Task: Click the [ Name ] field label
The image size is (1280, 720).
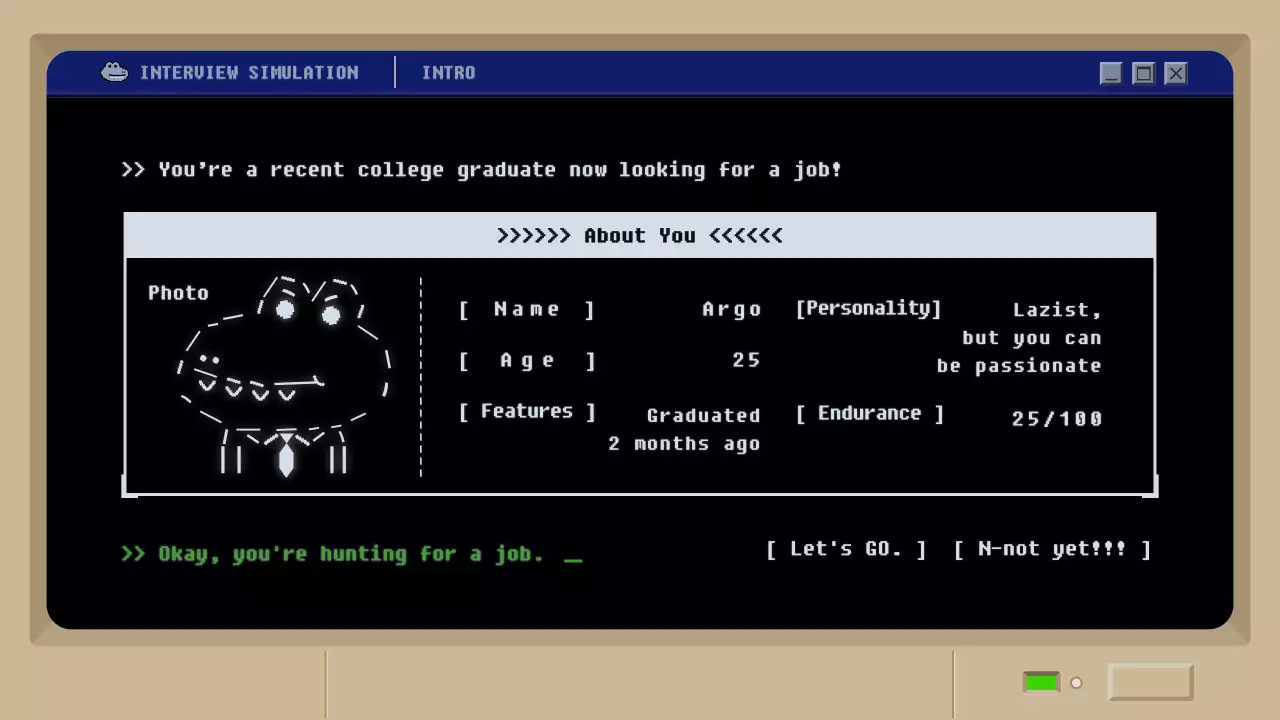Action: click(x=527, y=309)
